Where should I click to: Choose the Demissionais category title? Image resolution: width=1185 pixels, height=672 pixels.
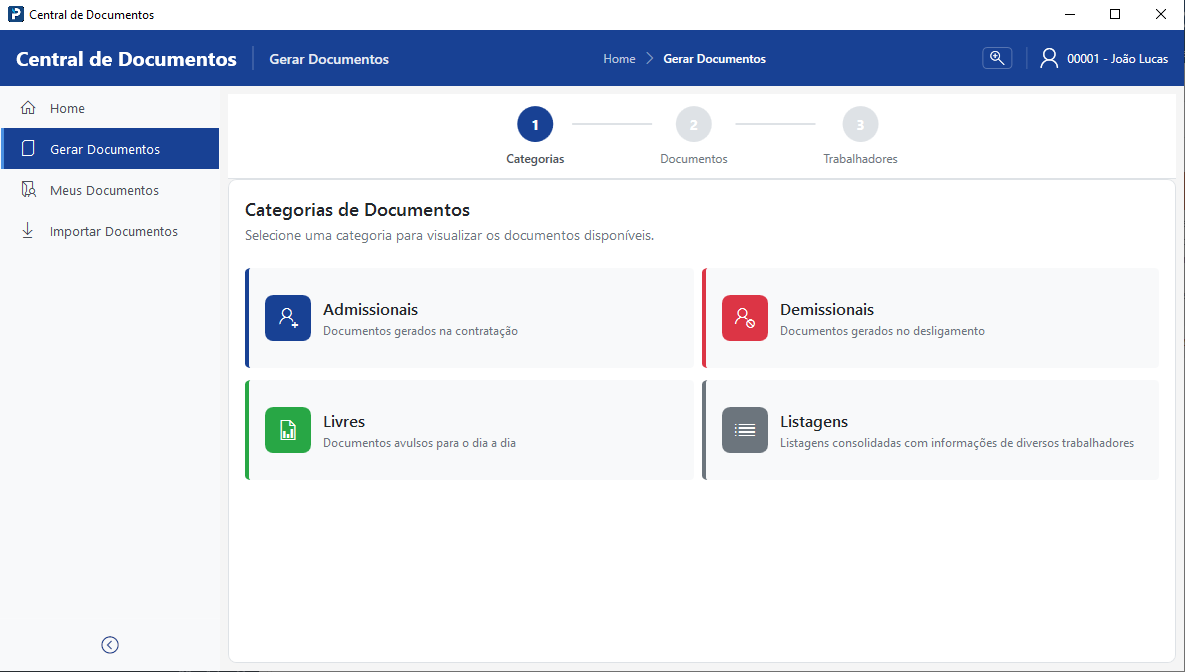point(827,309)
